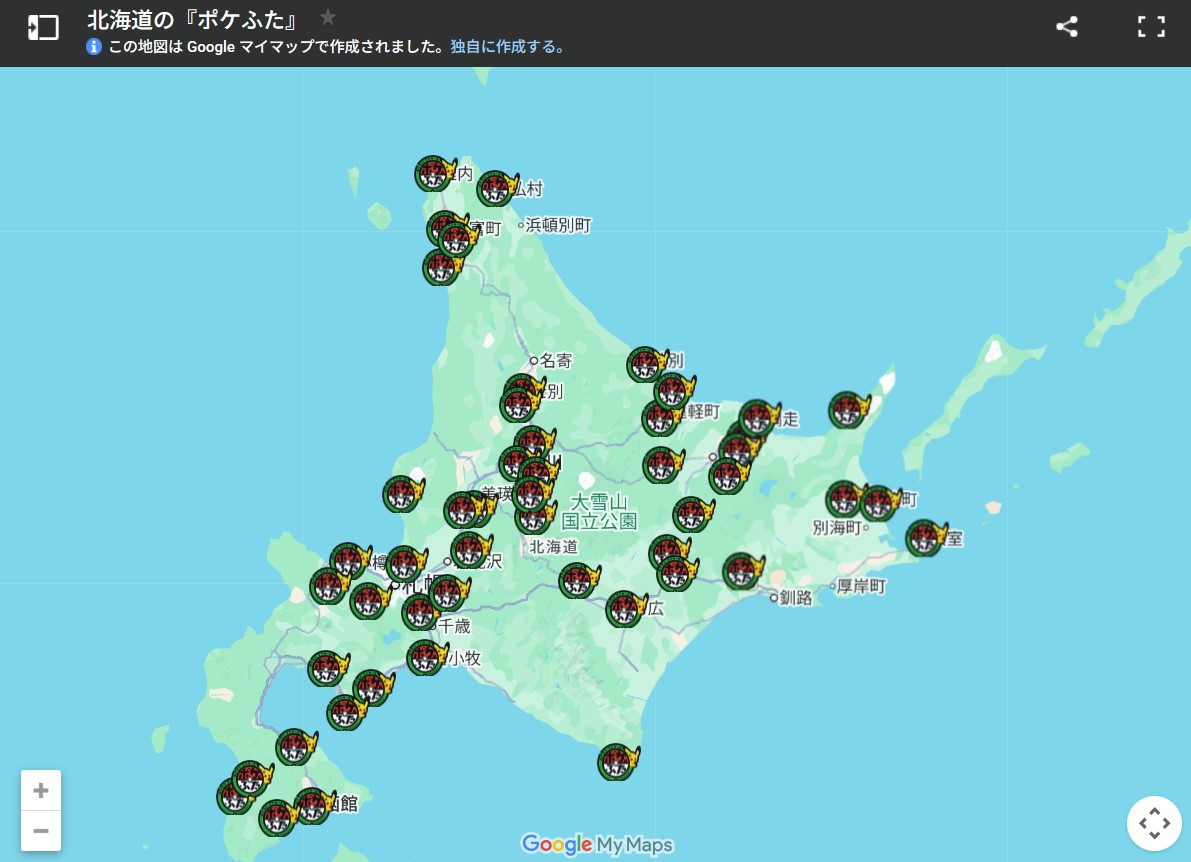Select the marker next to 帯広 label
The width and height of the screenshot is (1191, 862).
(x=624, y=609)
